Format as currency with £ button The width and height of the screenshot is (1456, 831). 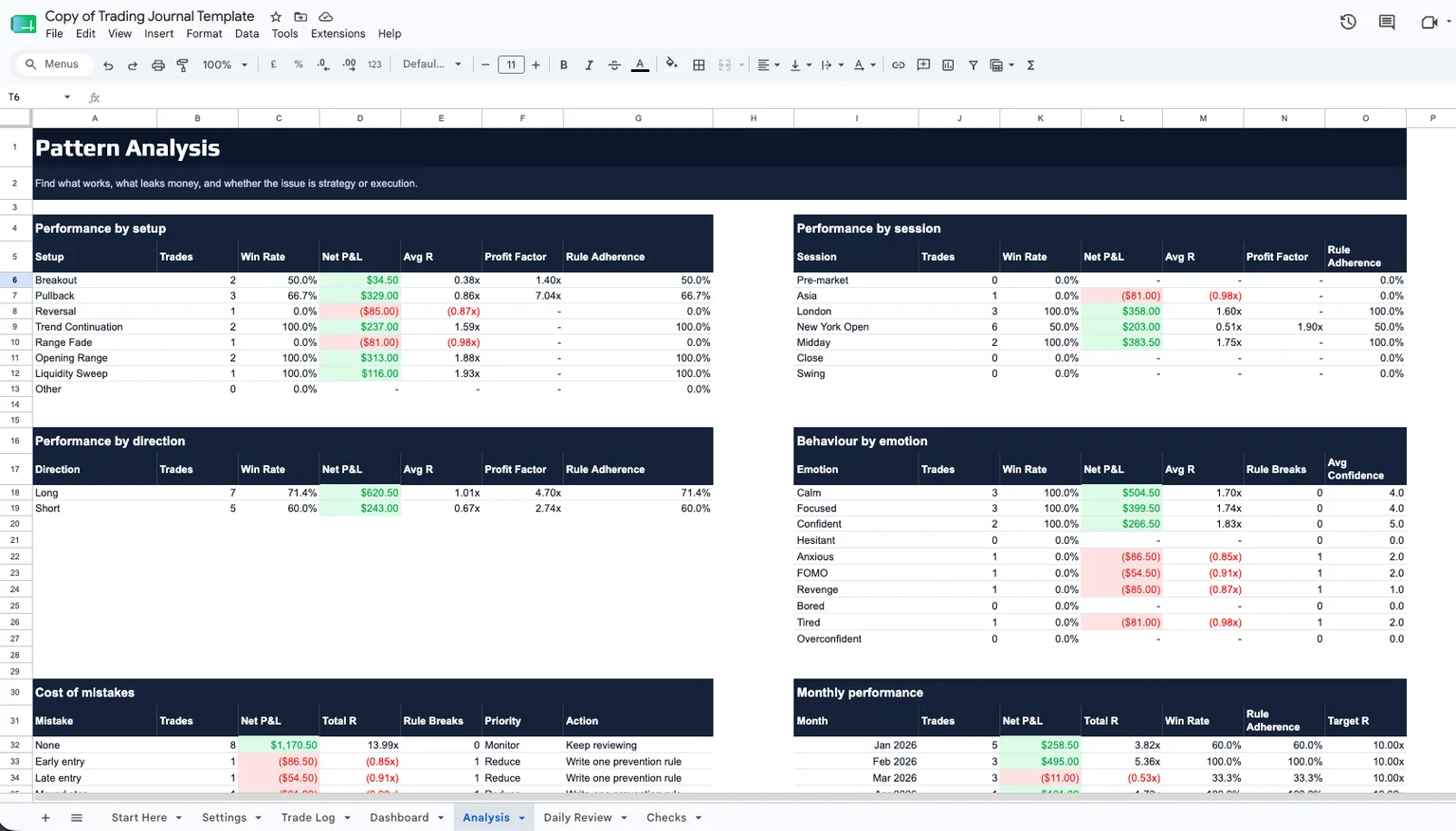pyautogui.click(x=273, y=64)
